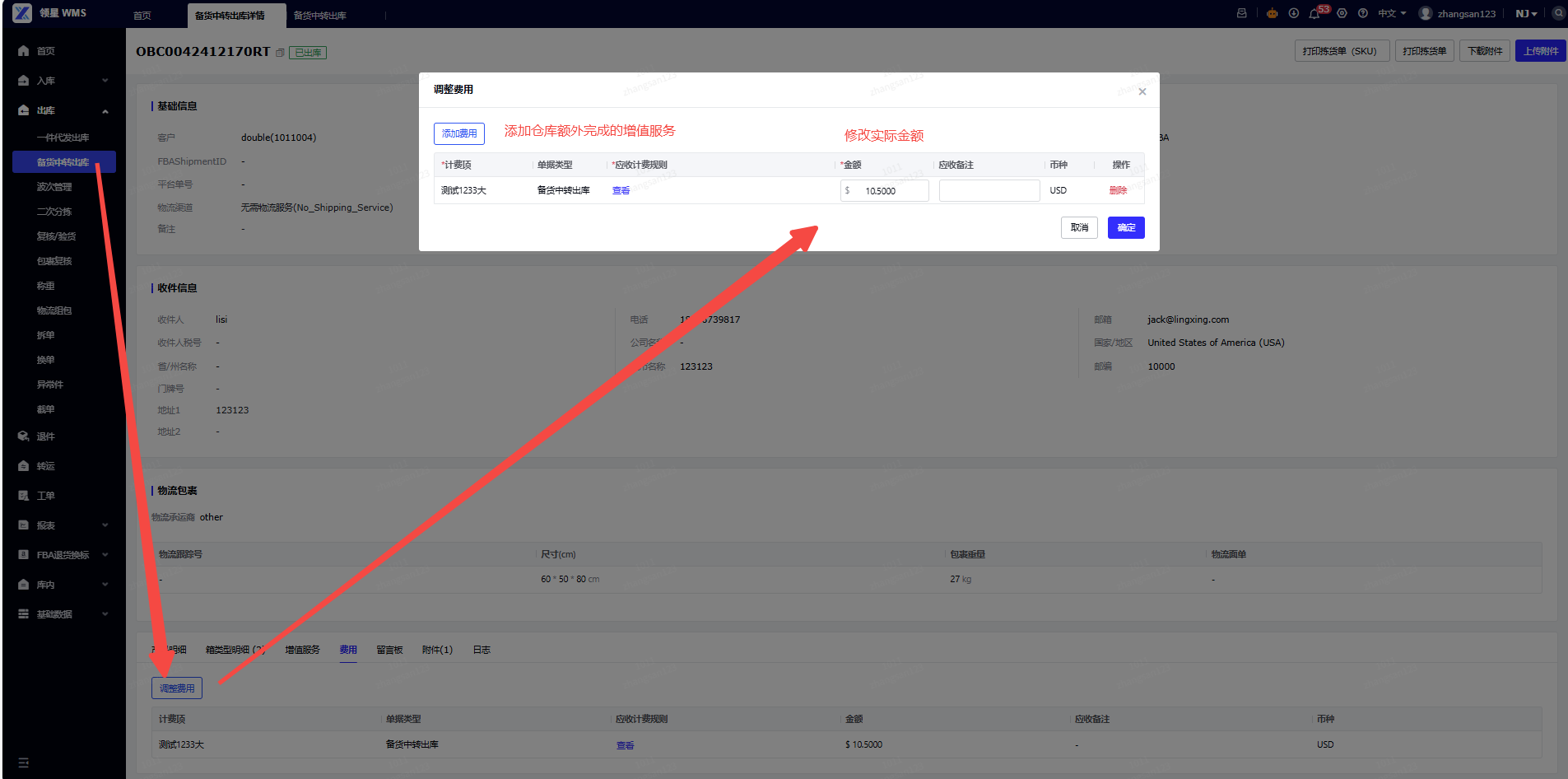Open 二次分拣 in sidebar
This screenshot has height=779, width=1568.
point(54,212)
